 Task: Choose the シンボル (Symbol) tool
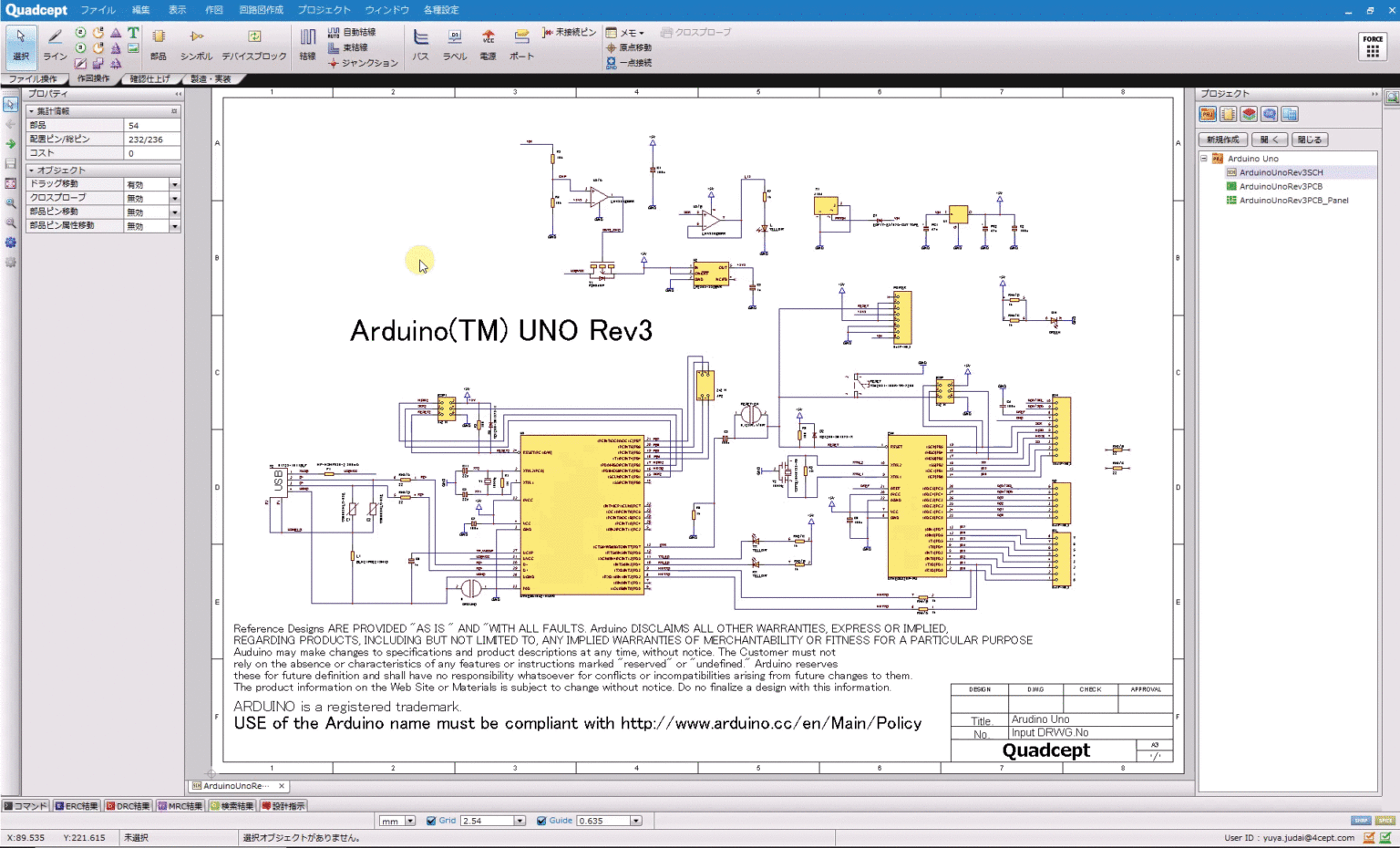pyautogui.click(x=196, y=45)
